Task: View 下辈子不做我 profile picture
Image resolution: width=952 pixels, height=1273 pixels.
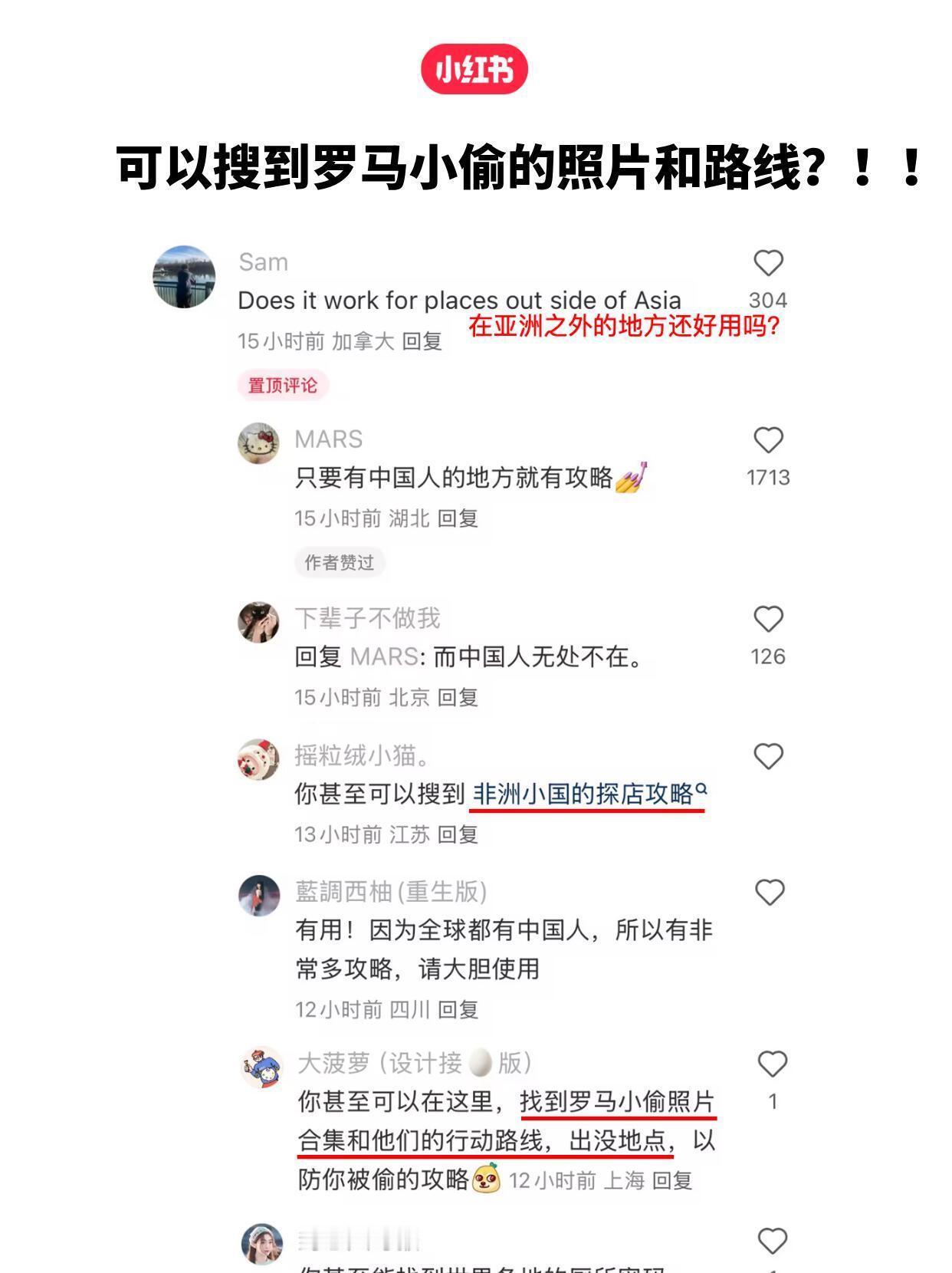Action: (x=258, y=622)
